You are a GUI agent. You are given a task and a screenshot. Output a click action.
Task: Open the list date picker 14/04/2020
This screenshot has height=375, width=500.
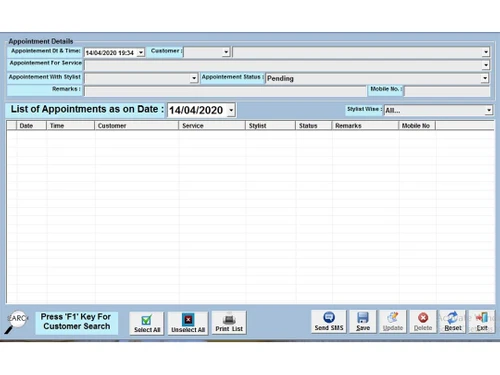(x=231, y=110)
